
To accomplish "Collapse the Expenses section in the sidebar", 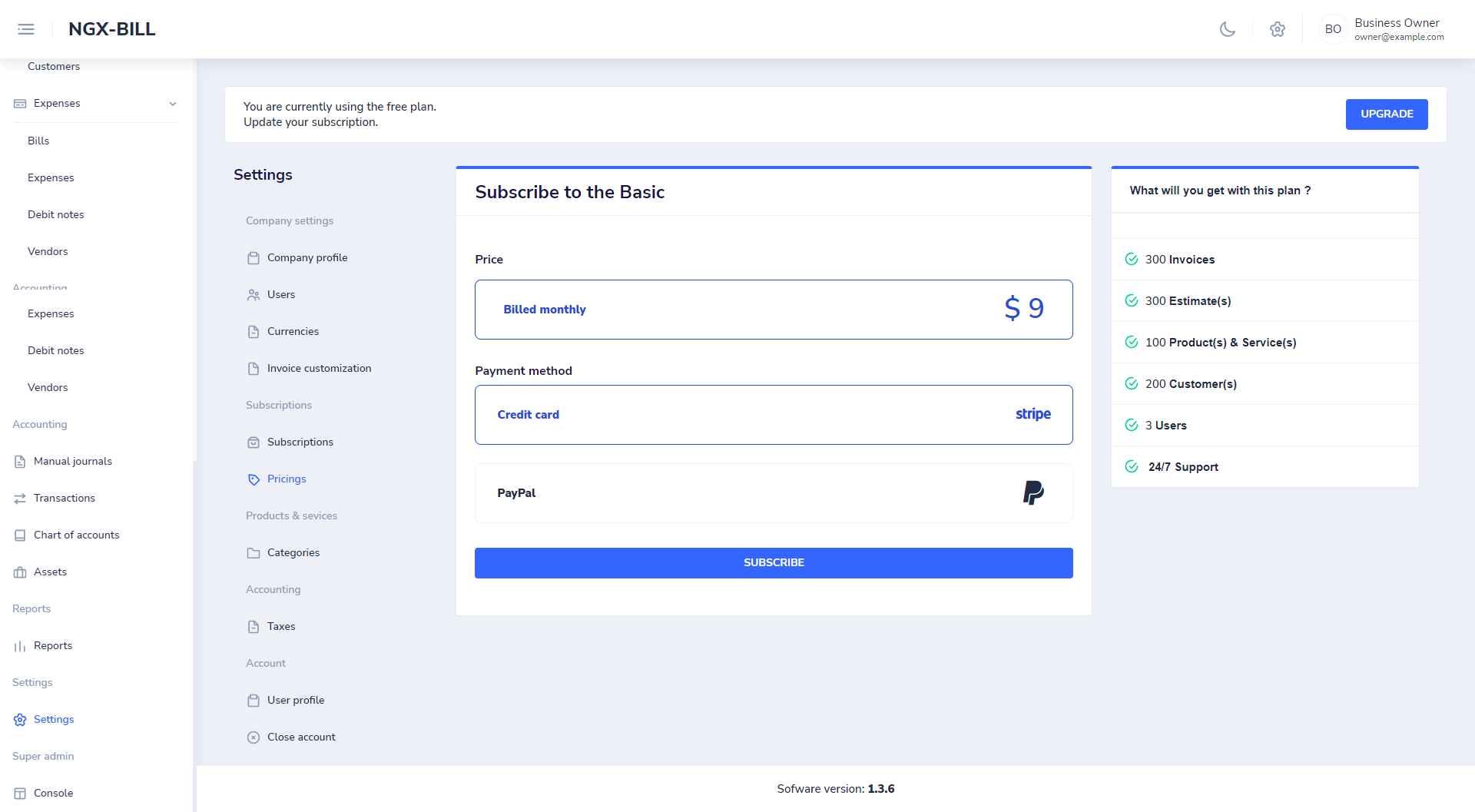I will (x=172, y=103).
